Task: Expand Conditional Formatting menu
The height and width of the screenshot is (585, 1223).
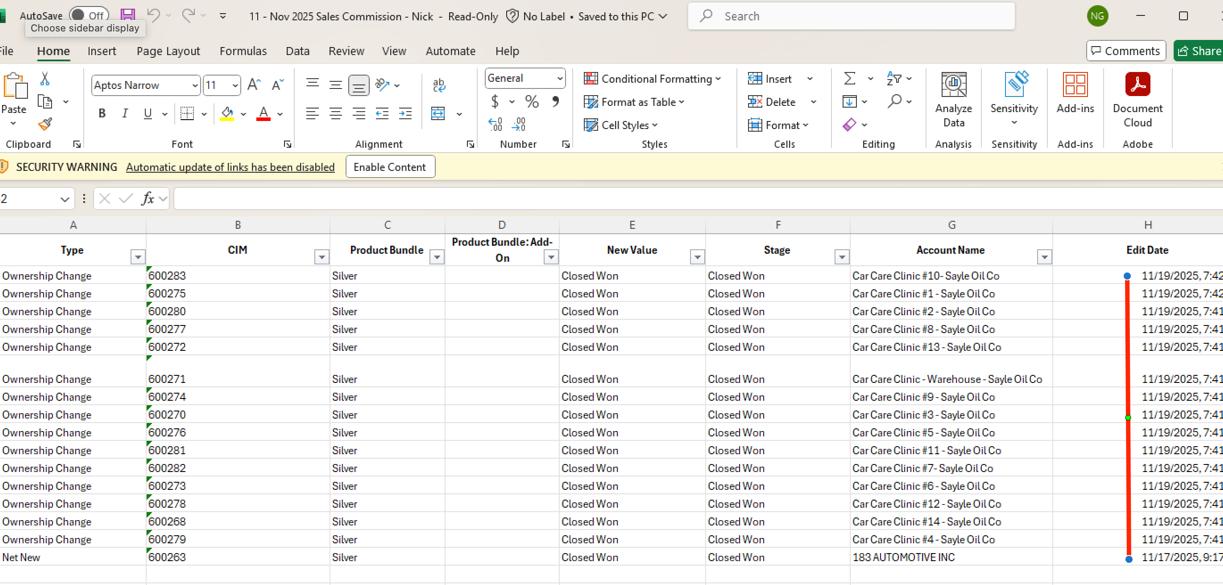Action: click(x=652, y=79)
